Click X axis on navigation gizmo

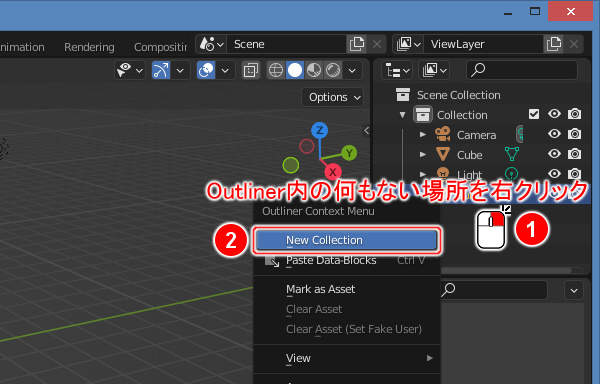333,172
